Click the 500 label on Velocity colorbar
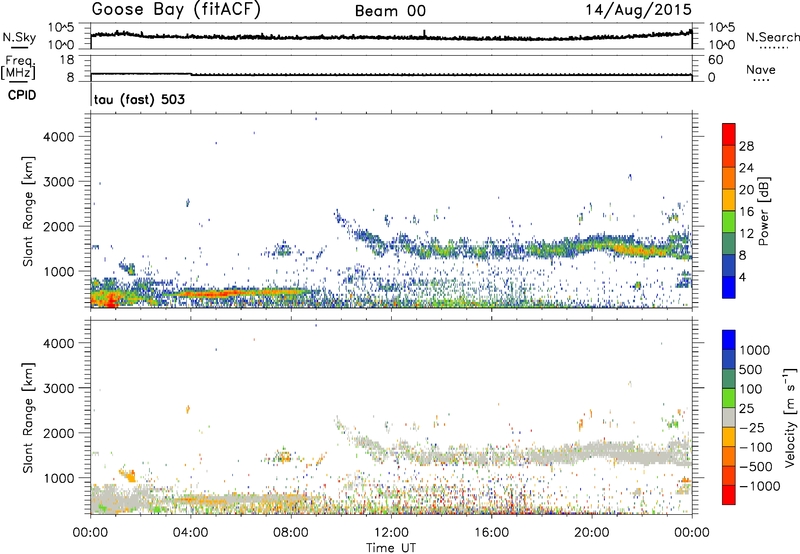This screenshot has height=554, width=800. pos(751,369)
